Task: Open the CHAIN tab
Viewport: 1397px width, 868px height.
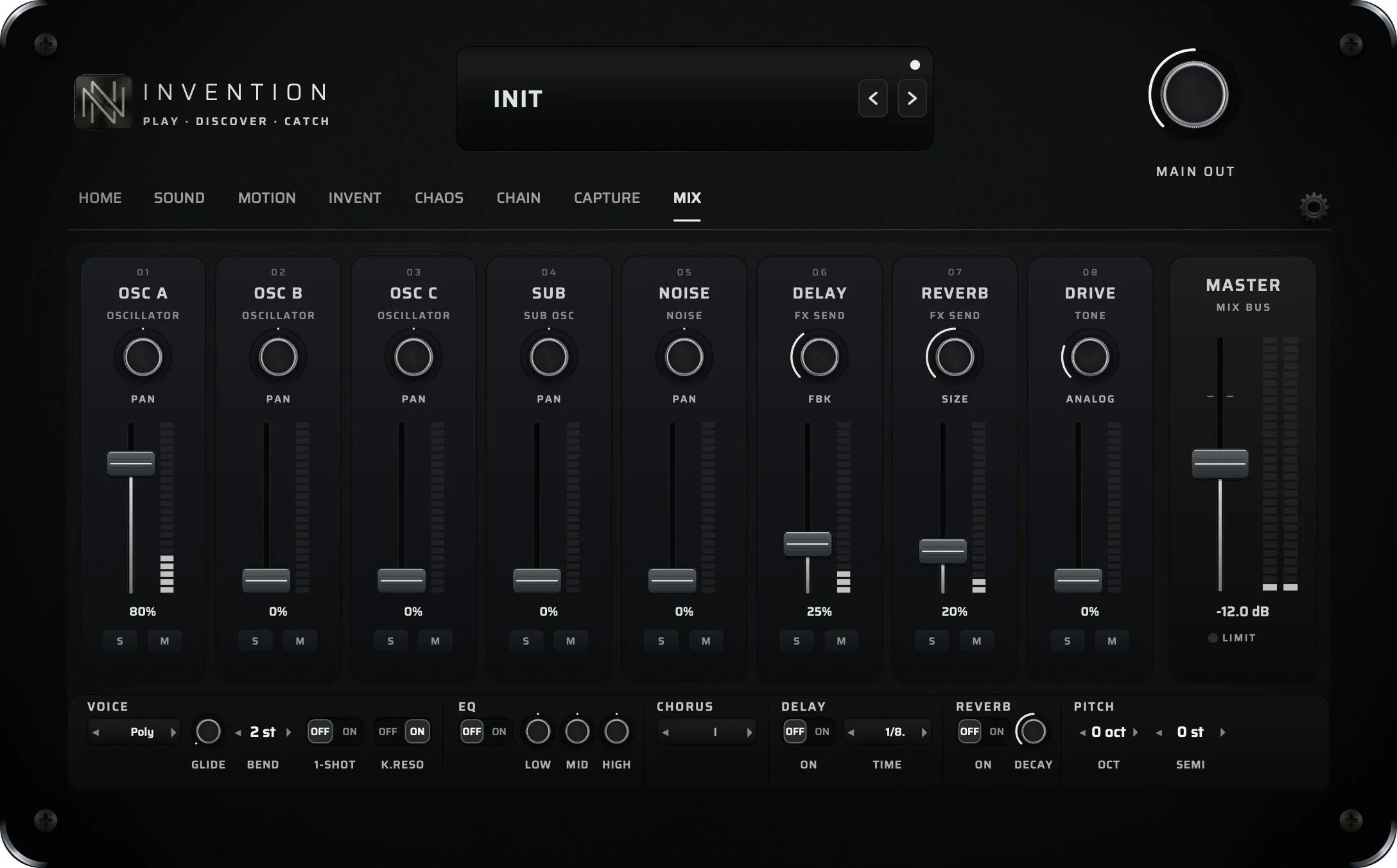Action: 519,198
